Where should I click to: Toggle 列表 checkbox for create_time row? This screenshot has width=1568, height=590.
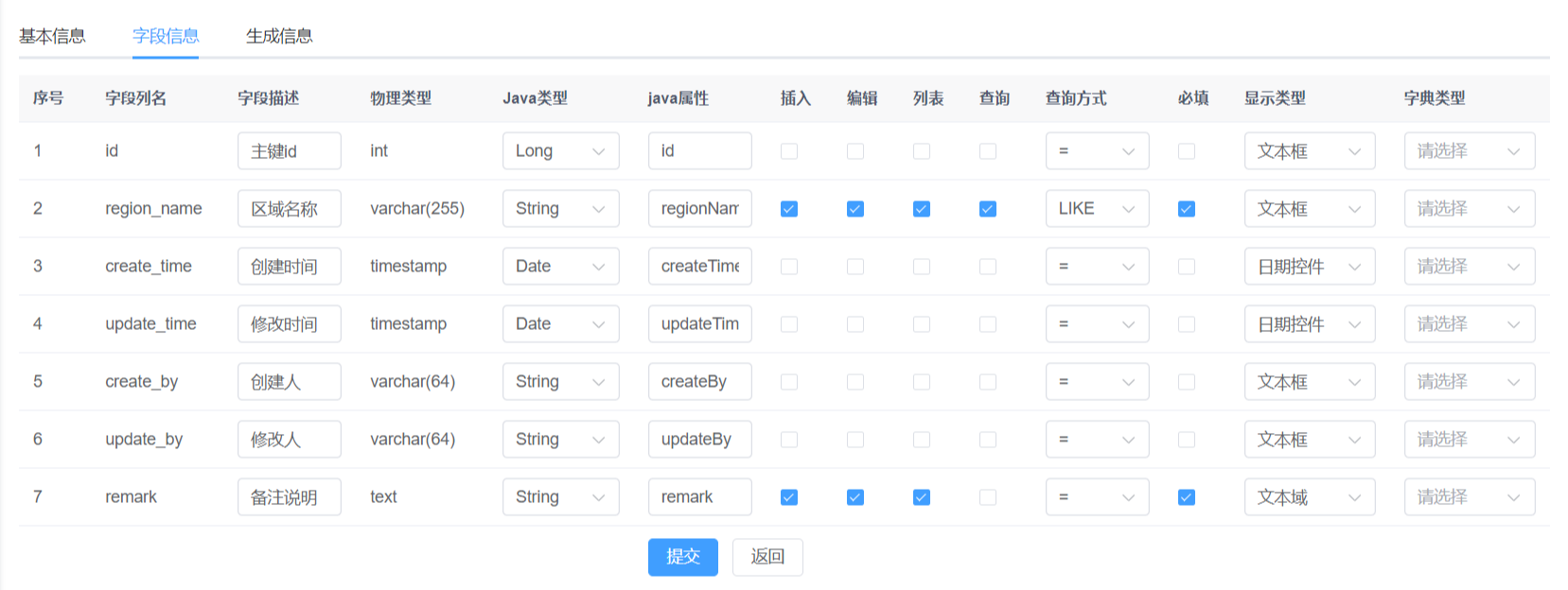tap(922, 267)
